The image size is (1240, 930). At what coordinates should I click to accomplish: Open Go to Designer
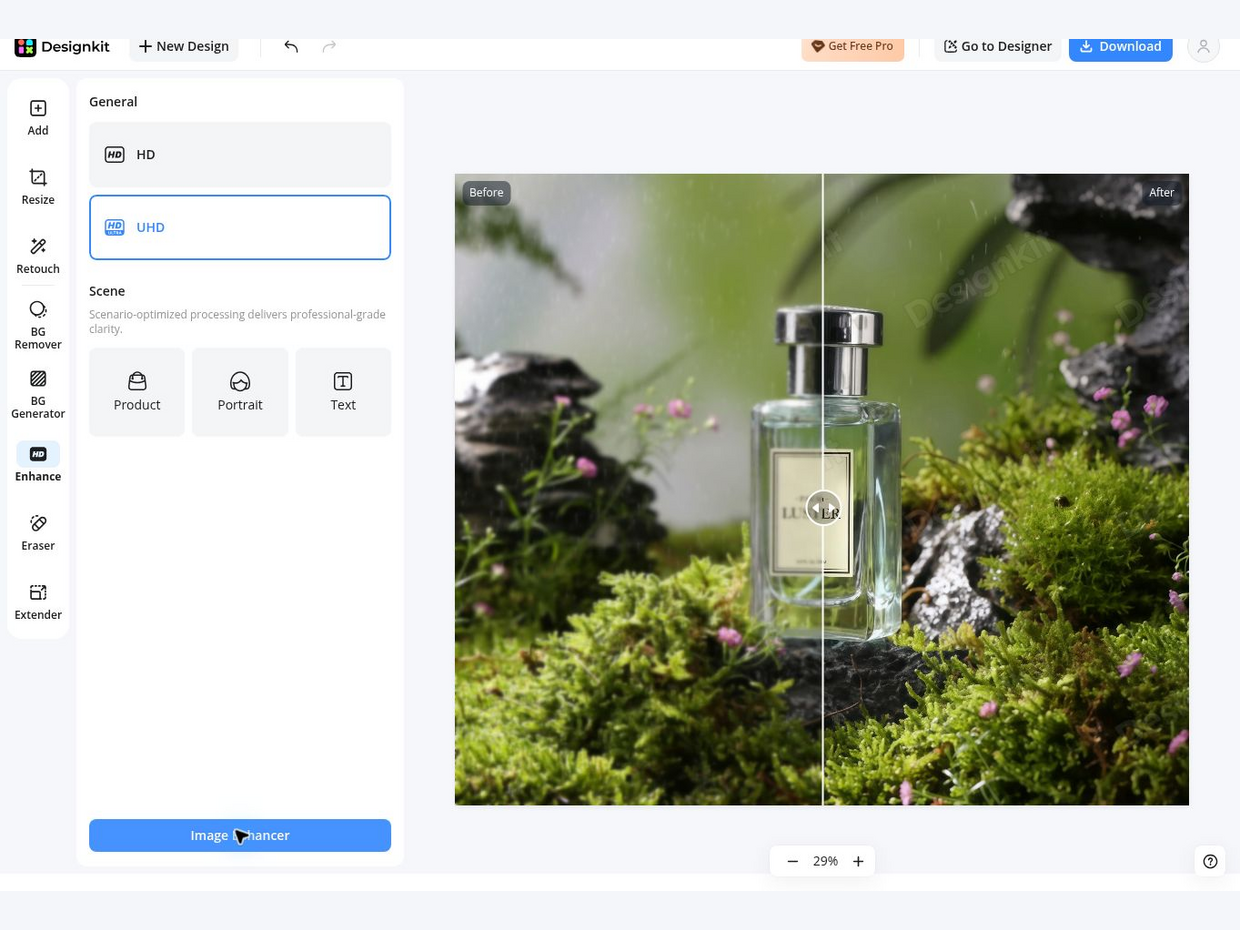997,46
